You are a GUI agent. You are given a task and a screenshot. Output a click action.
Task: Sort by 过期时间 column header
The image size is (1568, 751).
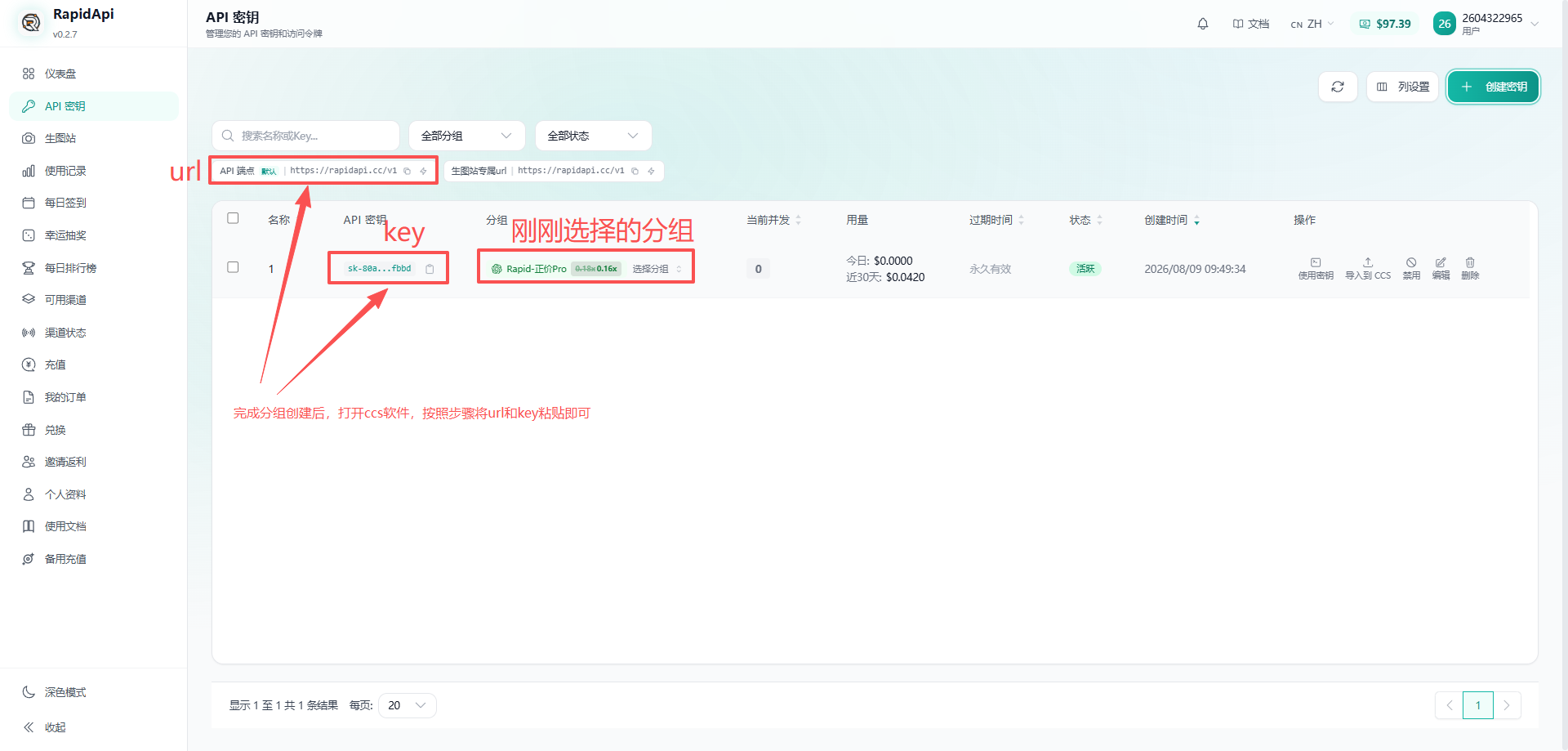click(996, 220)
